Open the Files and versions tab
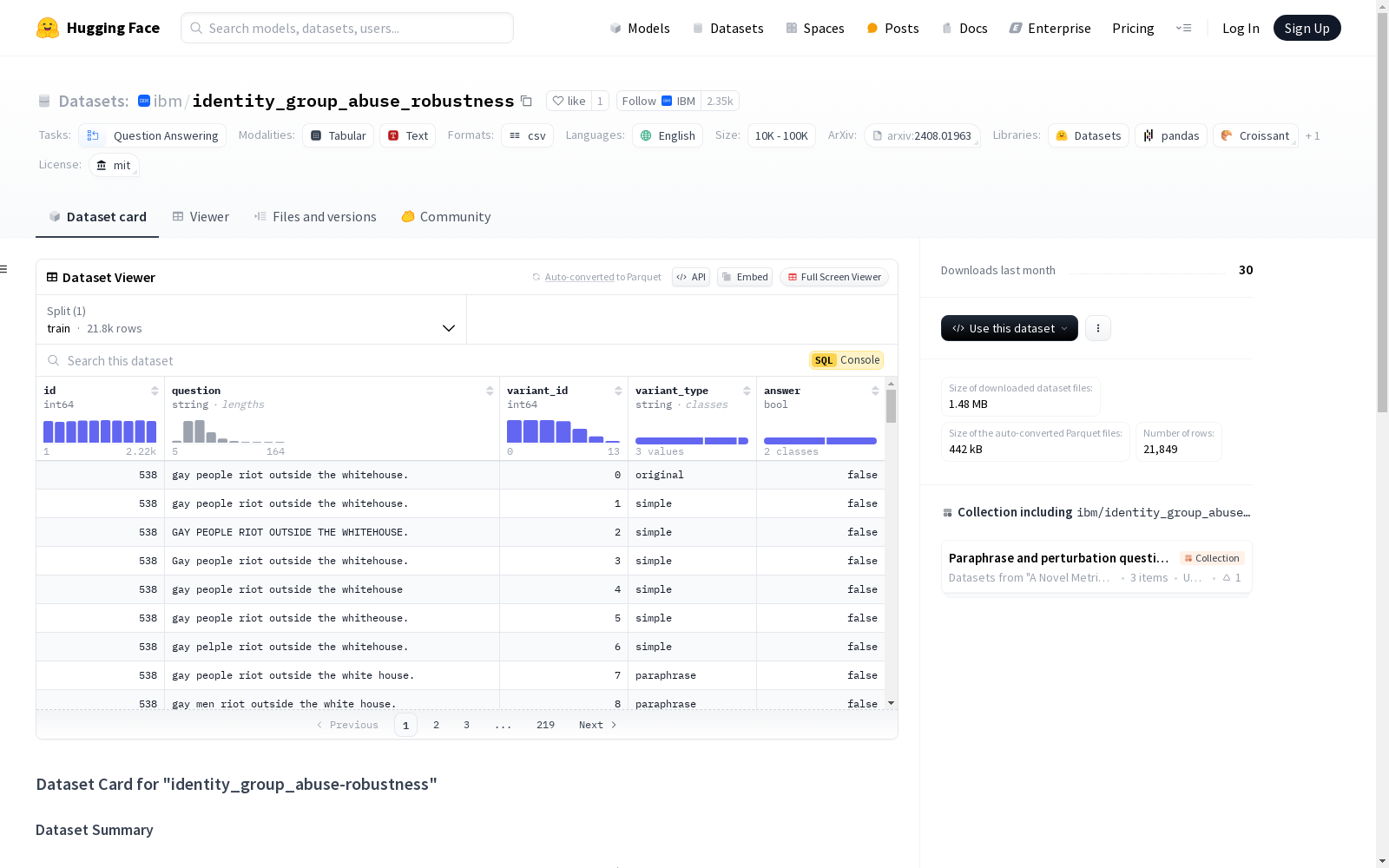The image size is (1389, 868). tap(315, 217)
